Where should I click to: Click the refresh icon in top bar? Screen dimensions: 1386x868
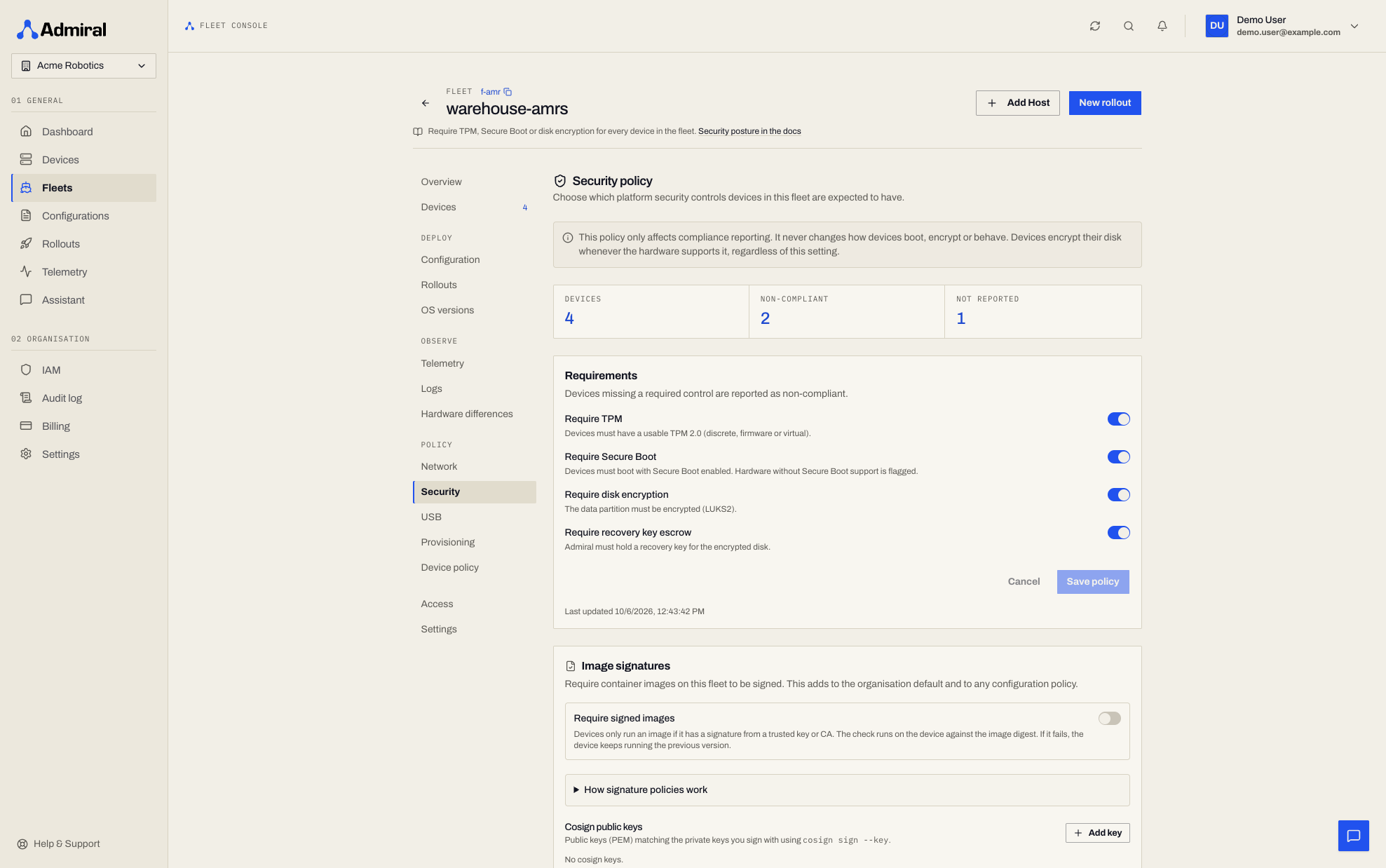click(x=1094, y=26)
